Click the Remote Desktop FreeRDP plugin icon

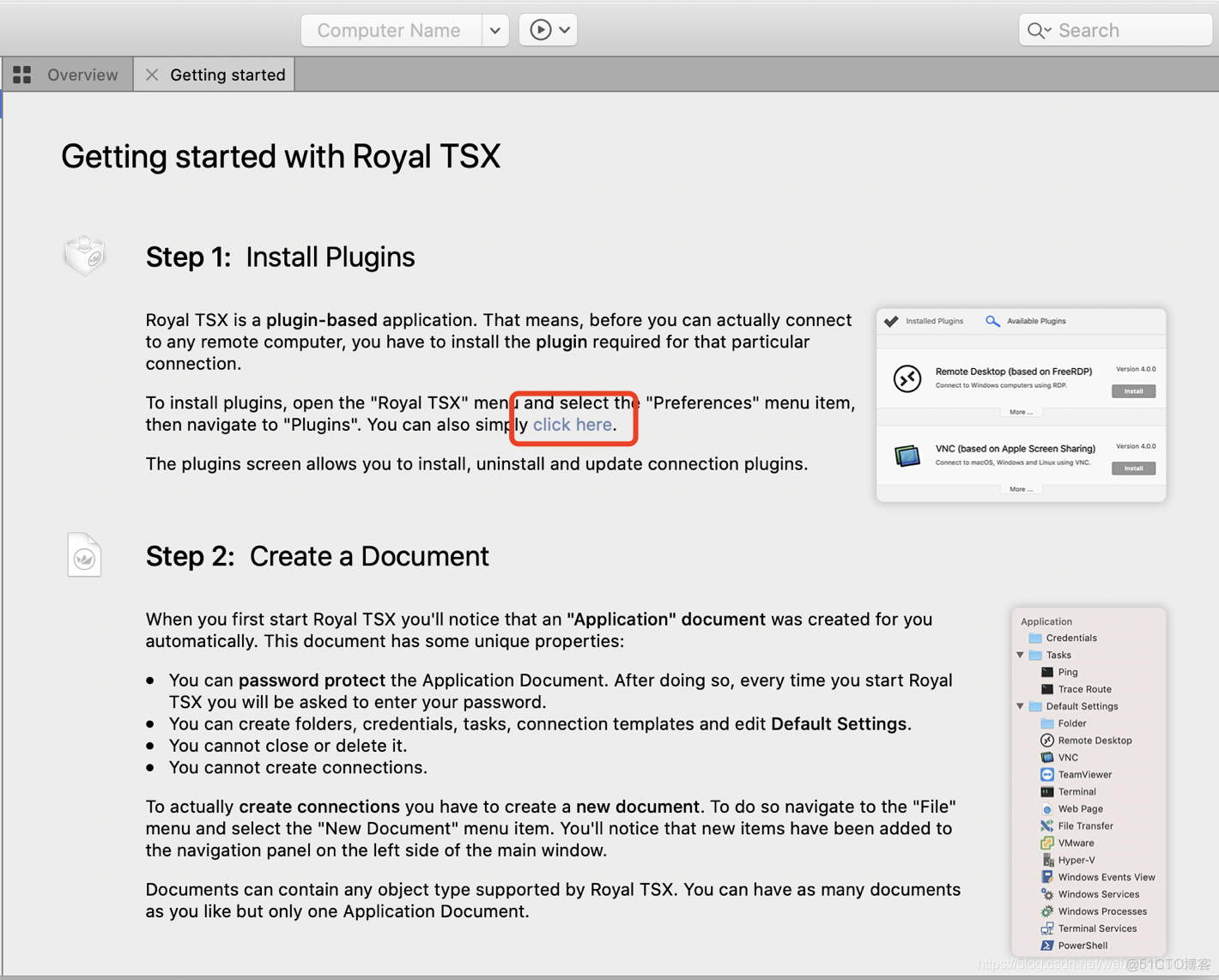tap(907, 378)
